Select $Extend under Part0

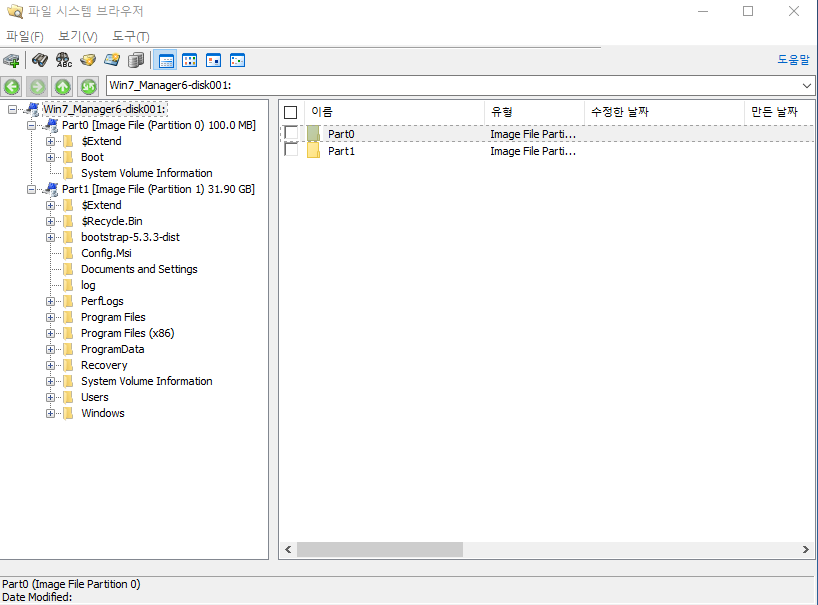pos(101,141)
